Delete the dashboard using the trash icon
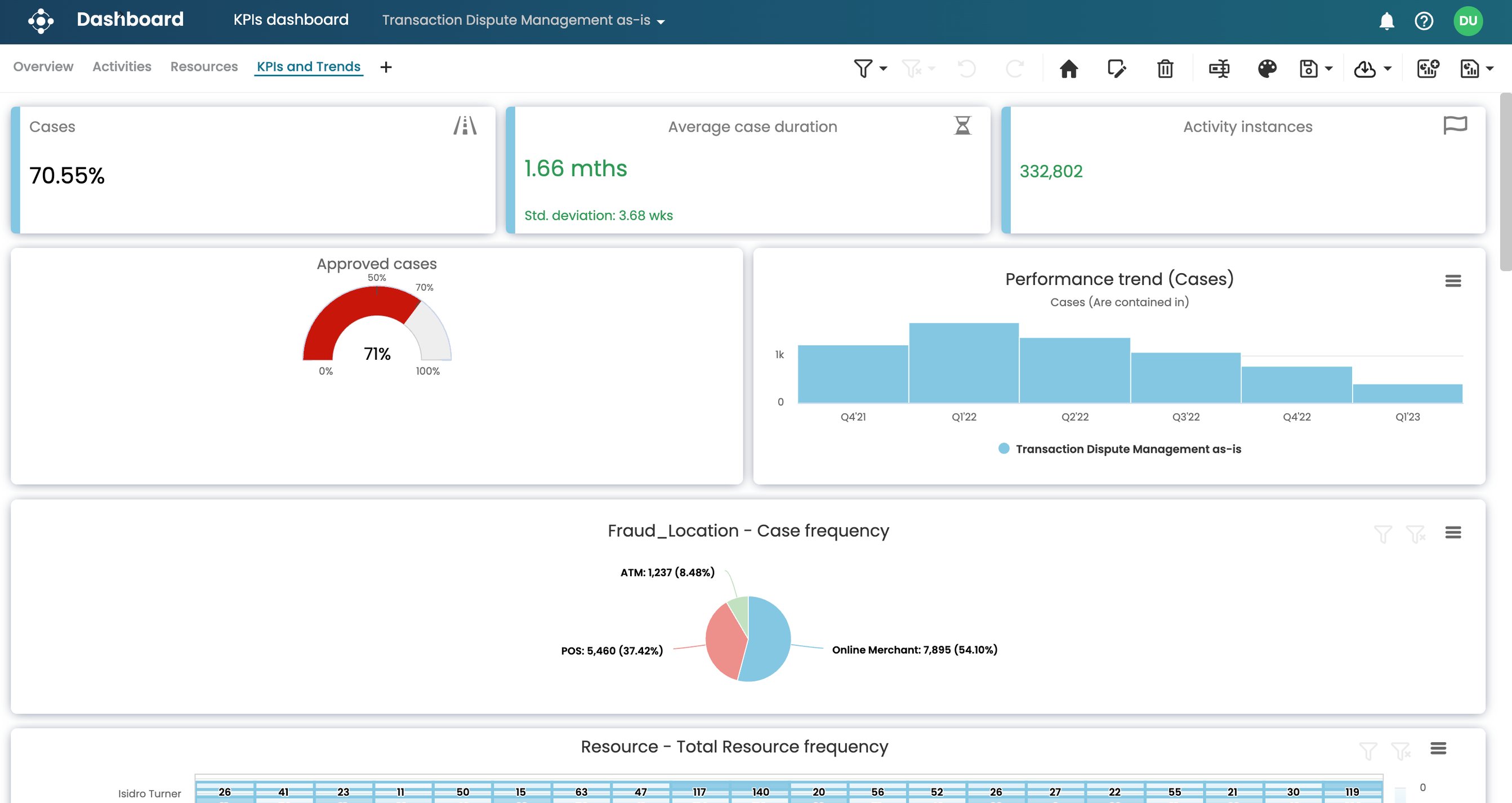This screenshot has width=1512, height=803. pos(1165,69)
